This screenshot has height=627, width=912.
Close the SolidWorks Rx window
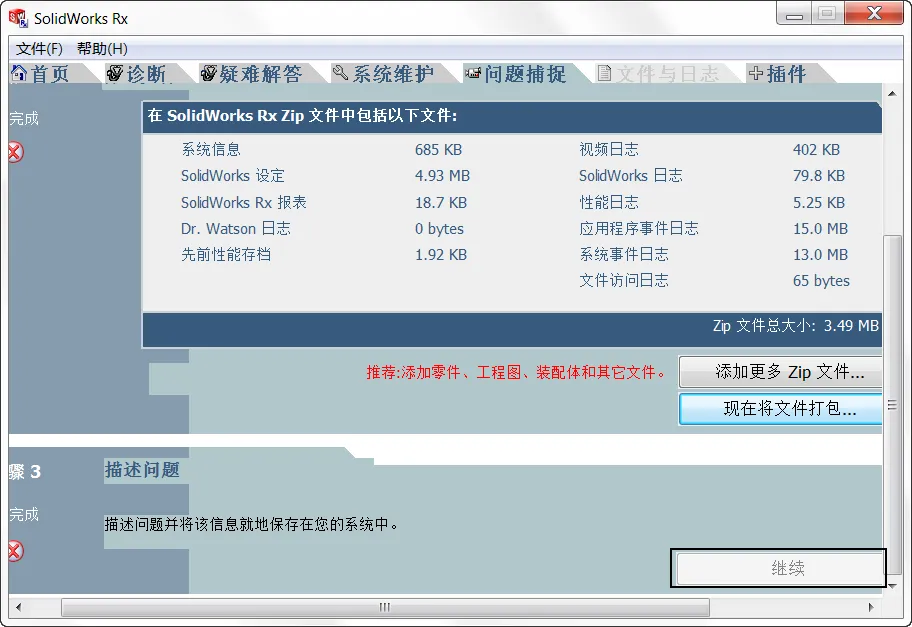(874, 14)
